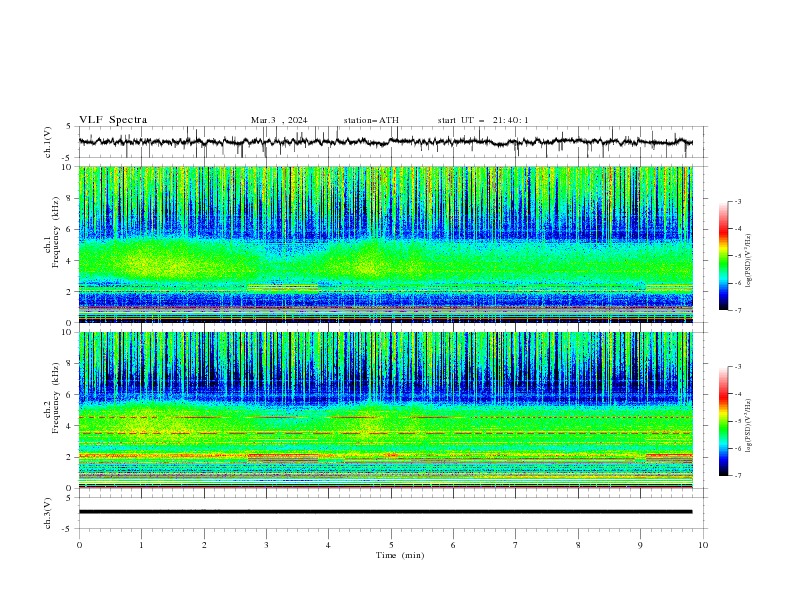The image size is (792, 612).
Task: Click the "-3" label on the lower colorbar
Action: [738, 367]
